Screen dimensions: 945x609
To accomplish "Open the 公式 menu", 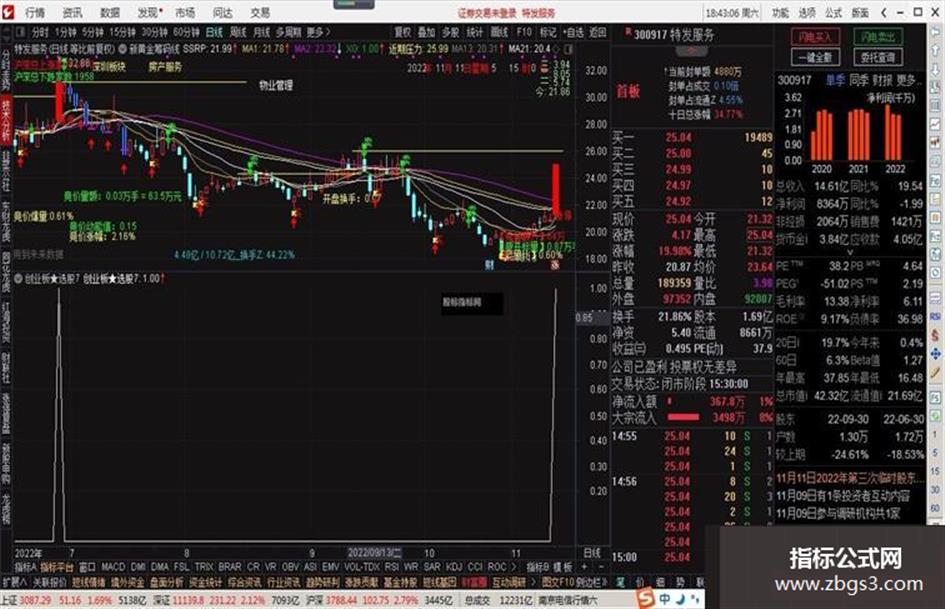I will (x=834, y=12).
